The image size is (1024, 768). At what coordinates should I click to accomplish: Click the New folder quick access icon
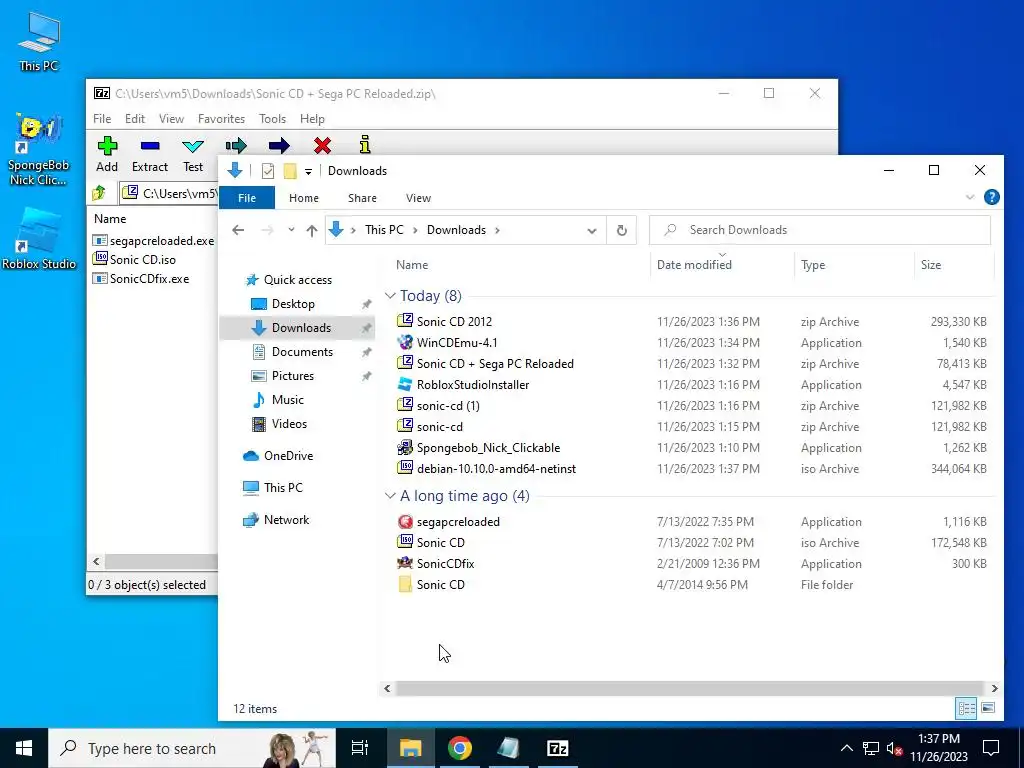290,171
